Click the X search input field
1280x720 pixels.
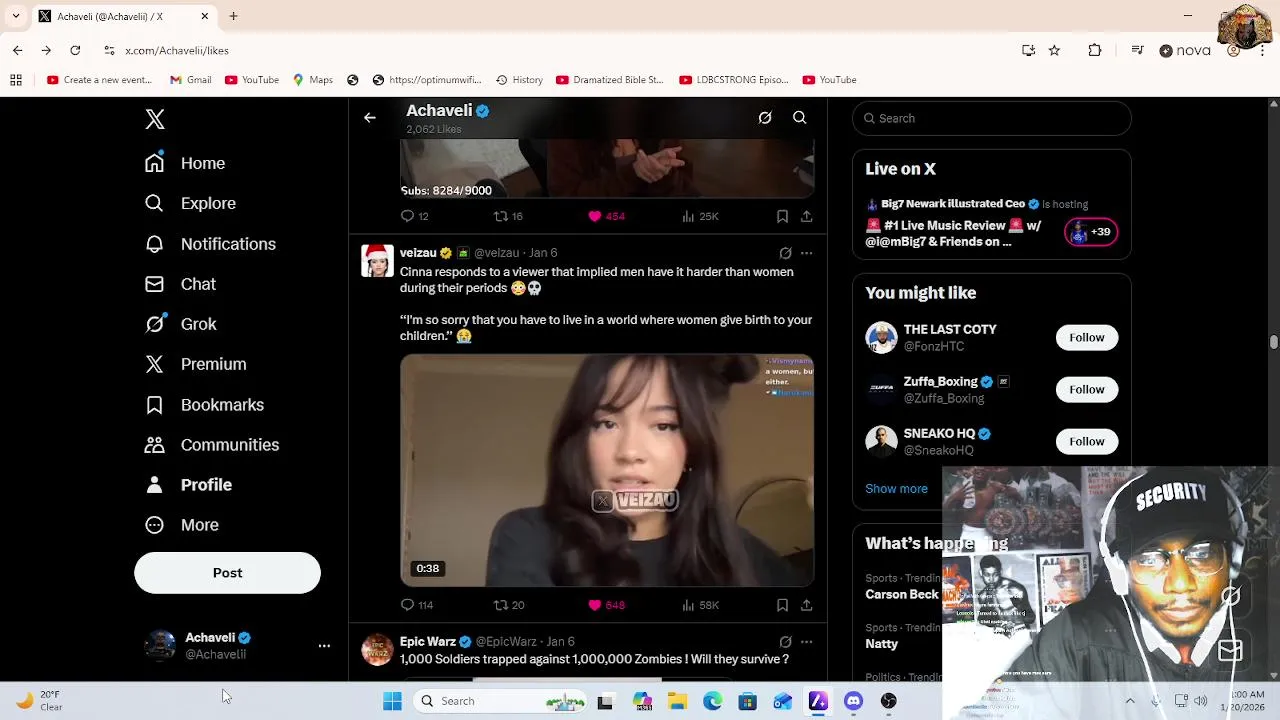coord(992,118)
